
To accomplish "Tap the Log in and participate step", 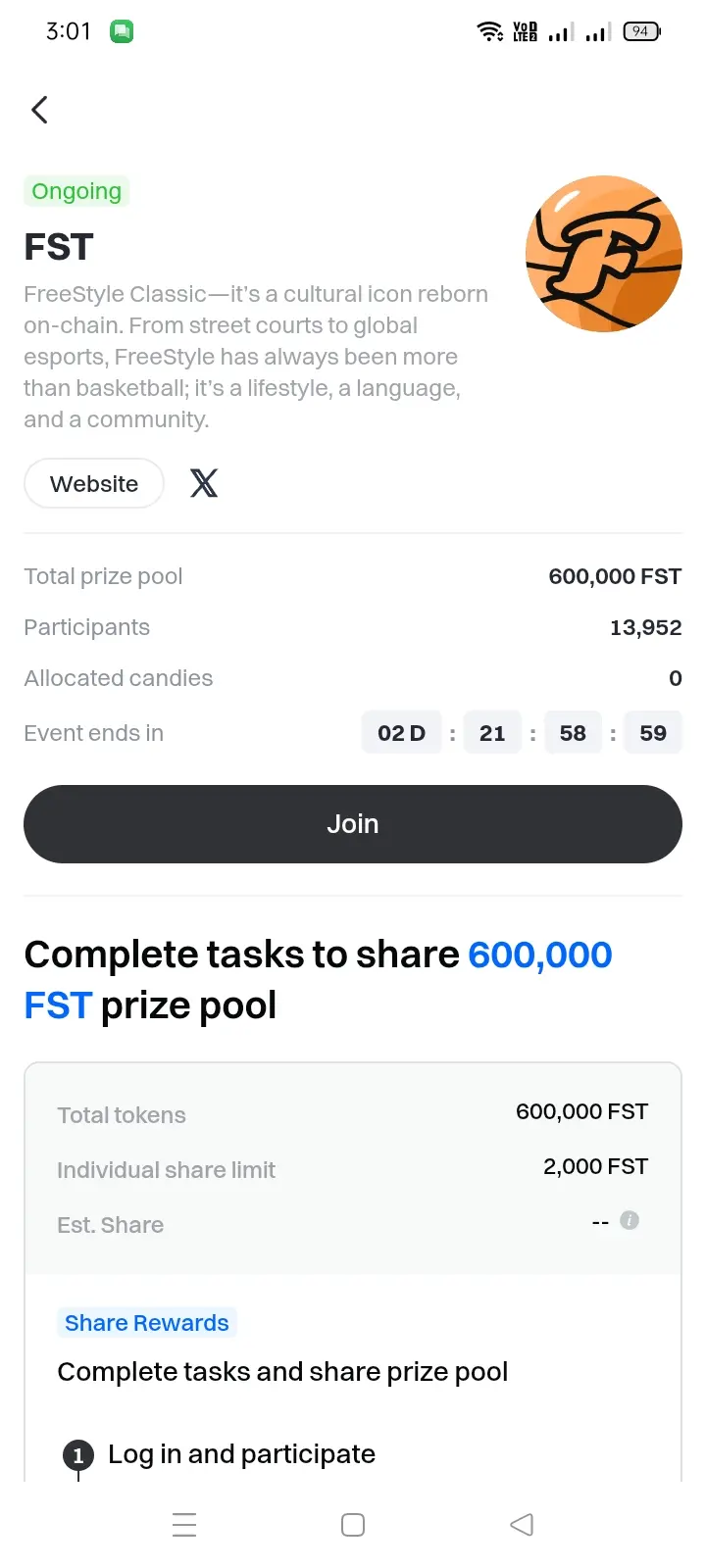I will [241, 1454].
